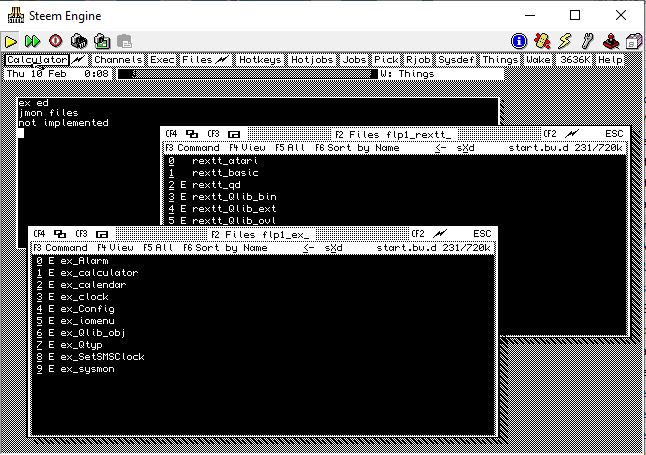Click the red Reset icon

56,41
